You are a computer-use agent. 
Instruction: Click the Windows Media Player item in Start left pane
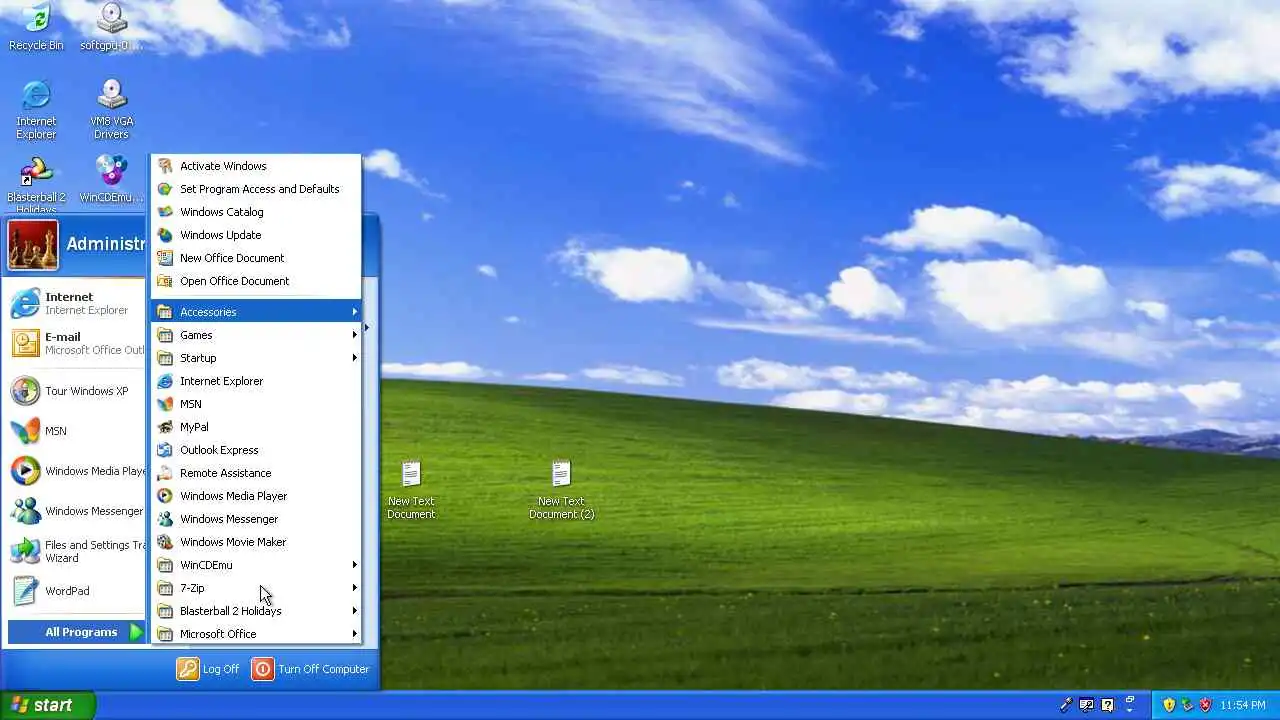[77, 471]
